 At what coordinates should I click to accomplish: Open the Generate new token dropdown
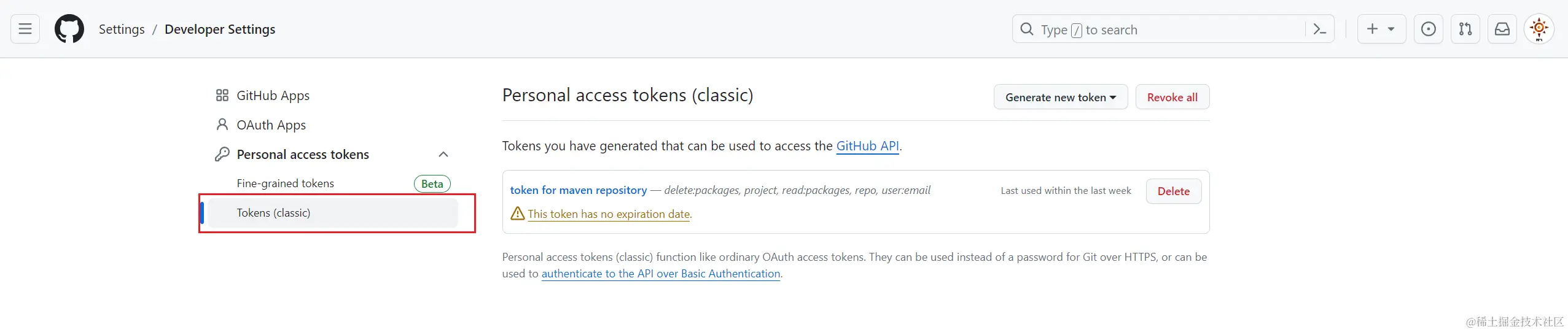pyautogui.click(x=1061, y=97)
